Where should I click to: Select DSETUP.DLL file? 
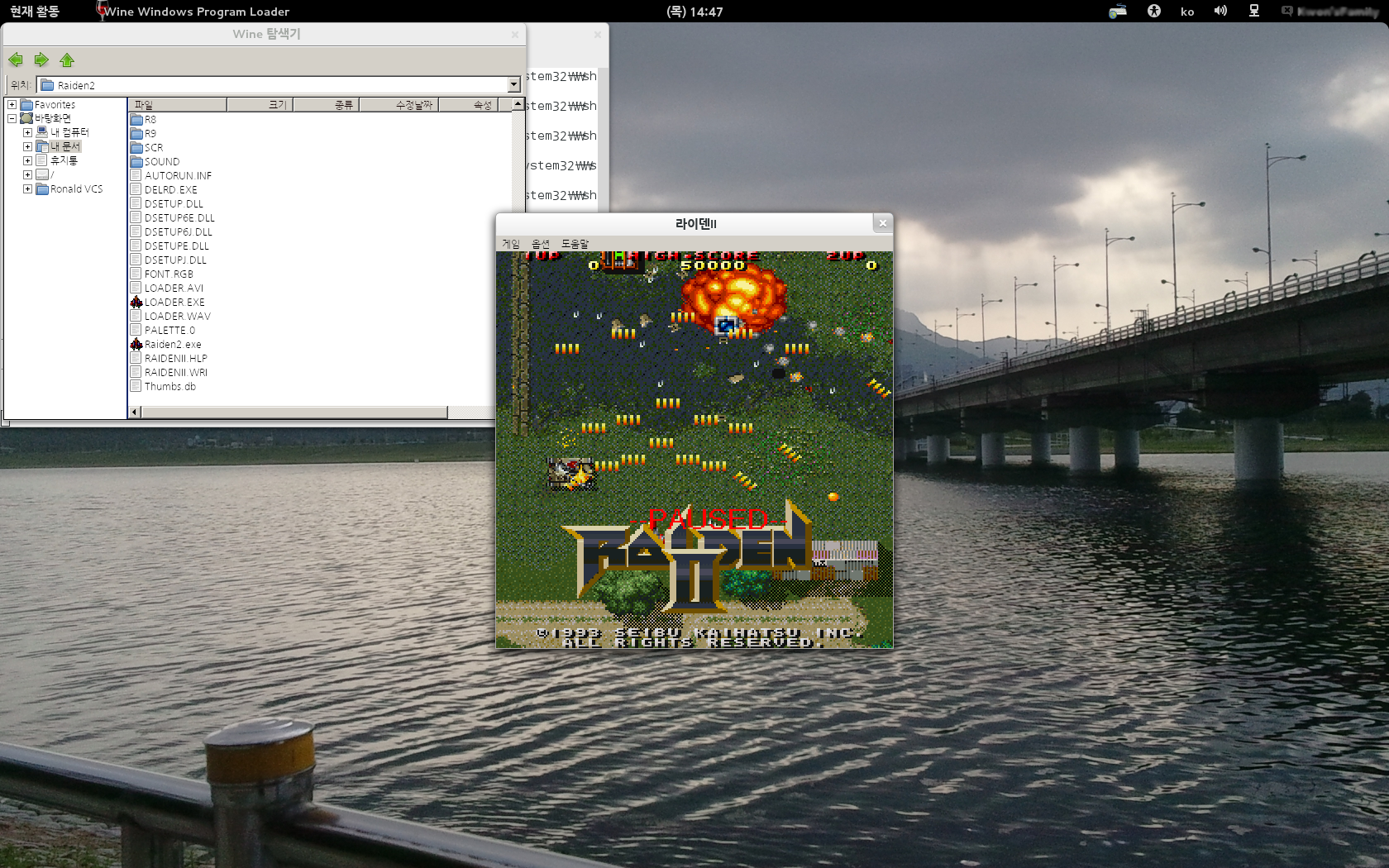[x=167, y=203]
